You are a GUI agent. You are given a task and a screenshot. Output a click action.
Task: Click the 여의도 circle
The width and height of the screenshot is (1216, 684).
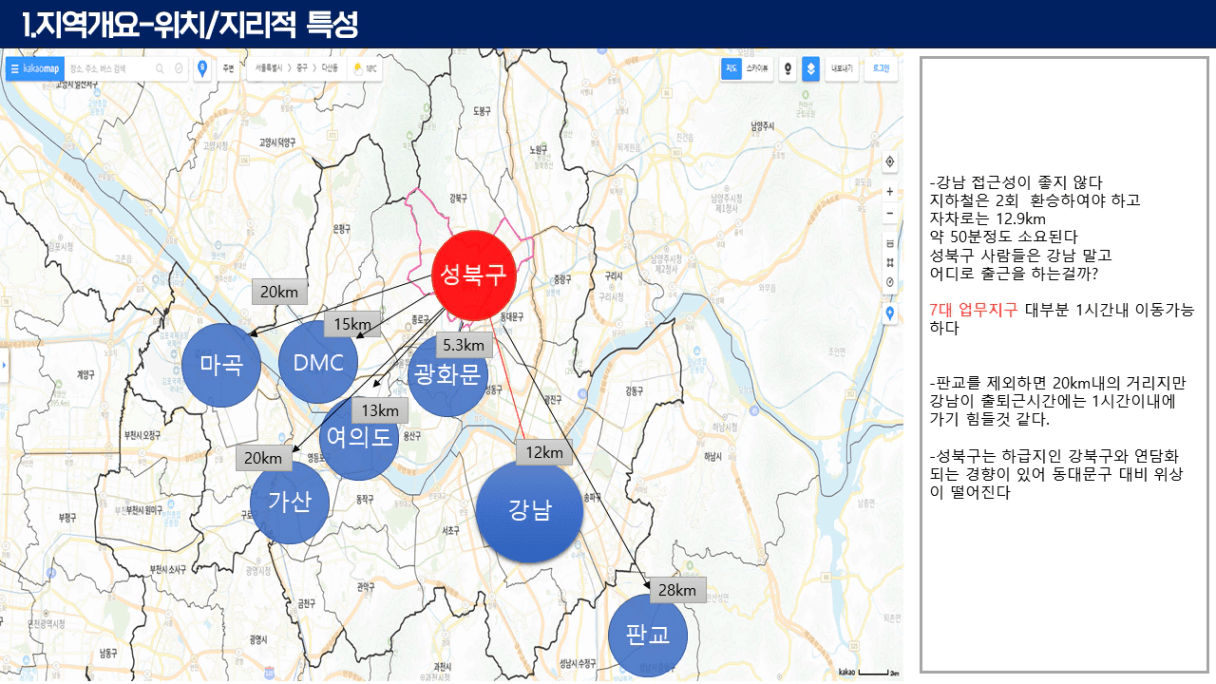pyautogui.click(x=359, y=438)
